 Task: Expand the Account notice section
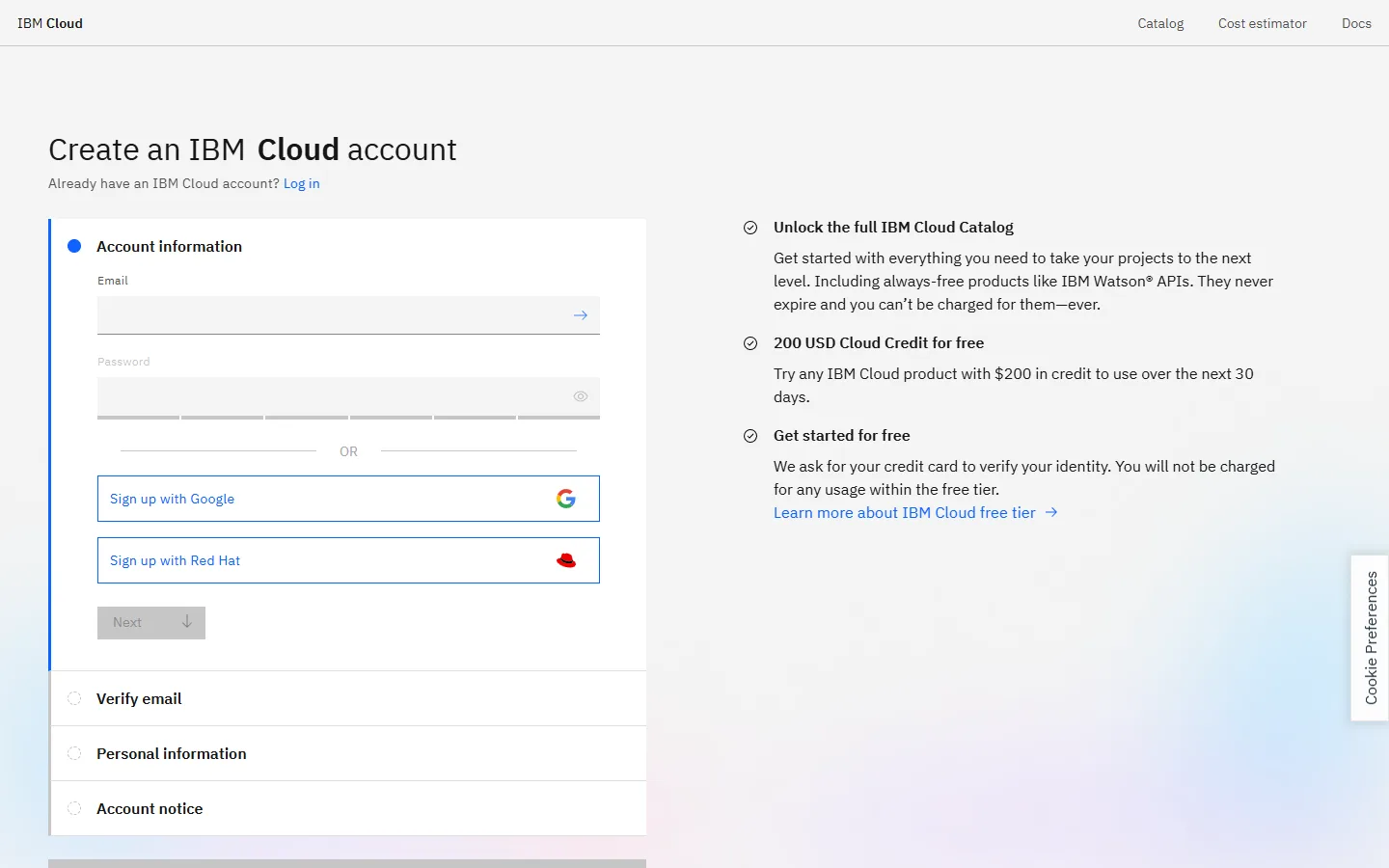[348, 808]
